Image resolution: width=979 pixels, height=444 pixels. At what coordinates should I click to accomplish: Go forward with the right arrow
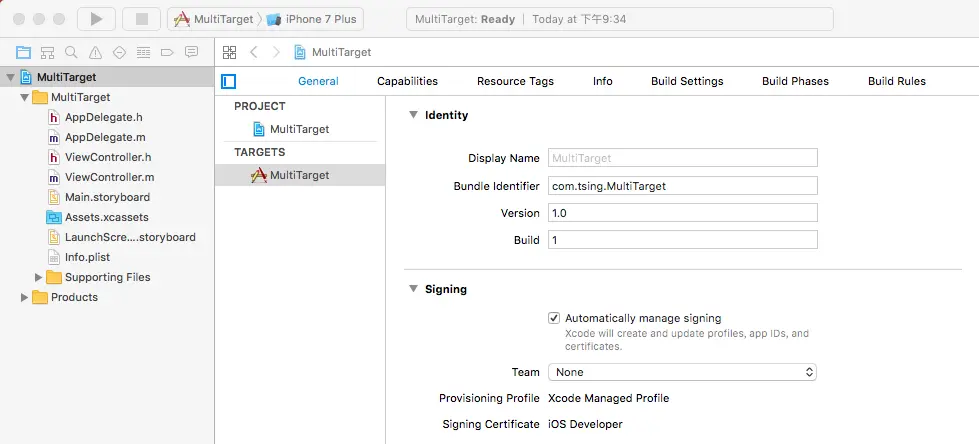point(276,52)
